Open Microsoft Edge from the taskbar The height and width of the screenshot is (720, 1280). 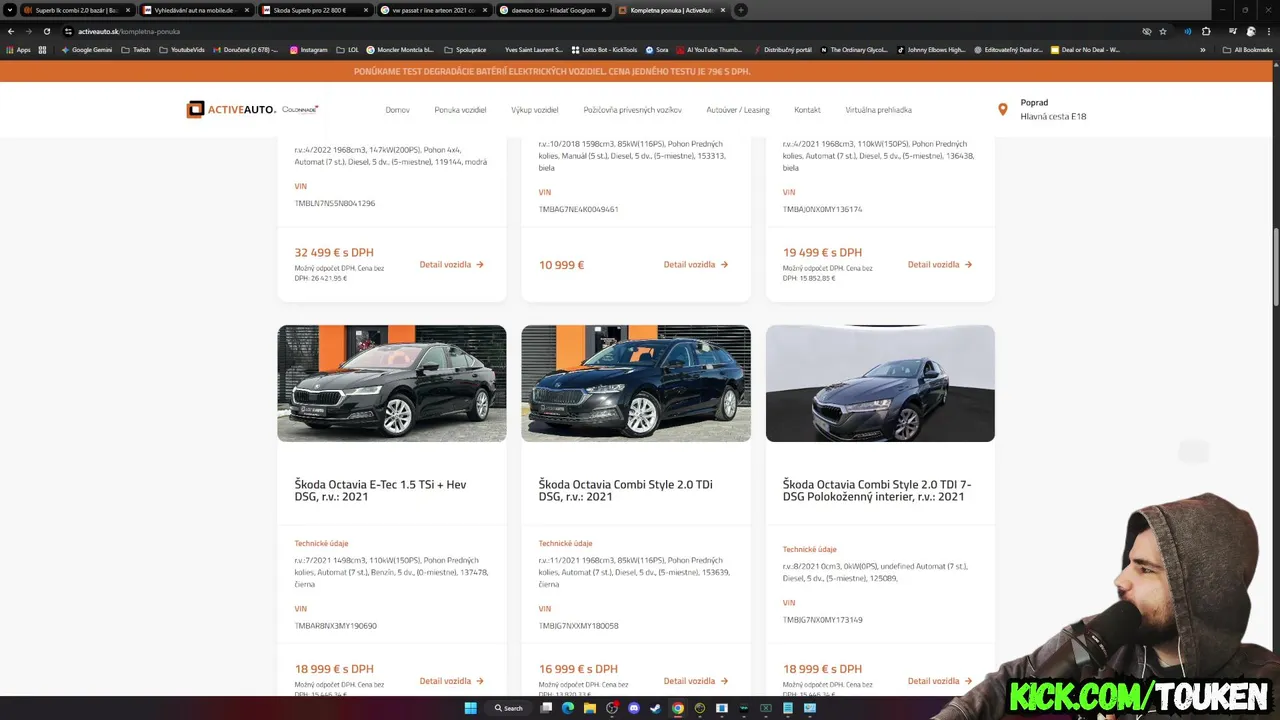click(x=568, y=708)
